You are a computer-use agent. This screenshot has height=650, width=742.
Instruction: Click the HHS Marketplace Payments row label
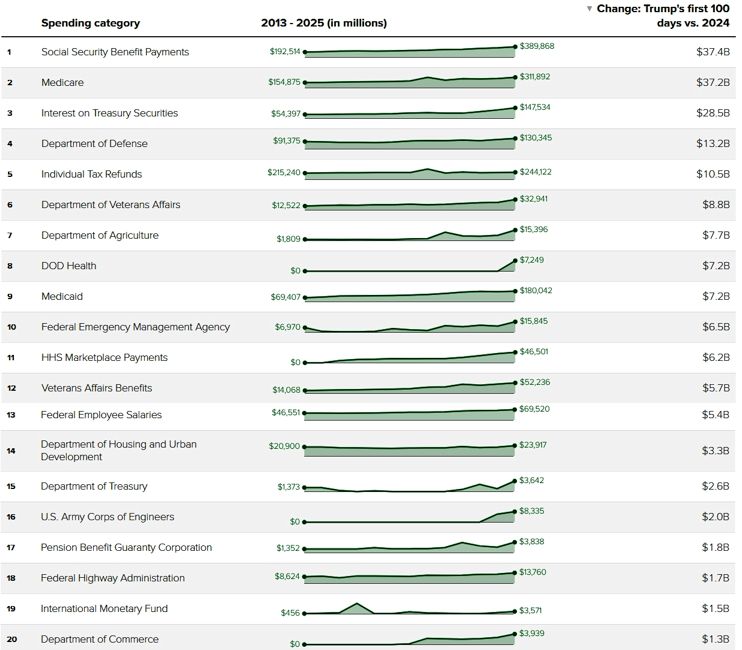[x=104, y=357]
